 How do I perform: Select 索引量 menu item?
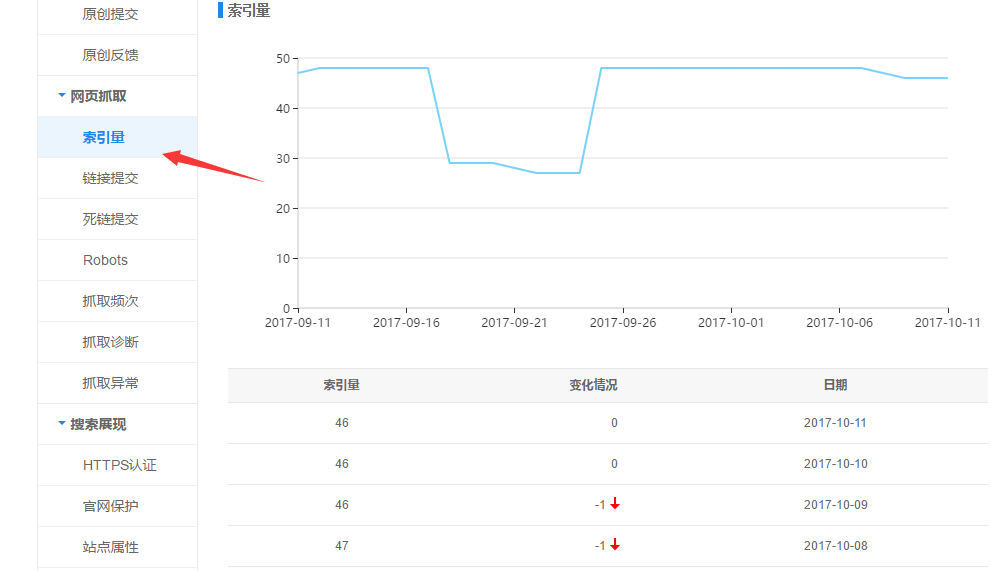[104, 137]
